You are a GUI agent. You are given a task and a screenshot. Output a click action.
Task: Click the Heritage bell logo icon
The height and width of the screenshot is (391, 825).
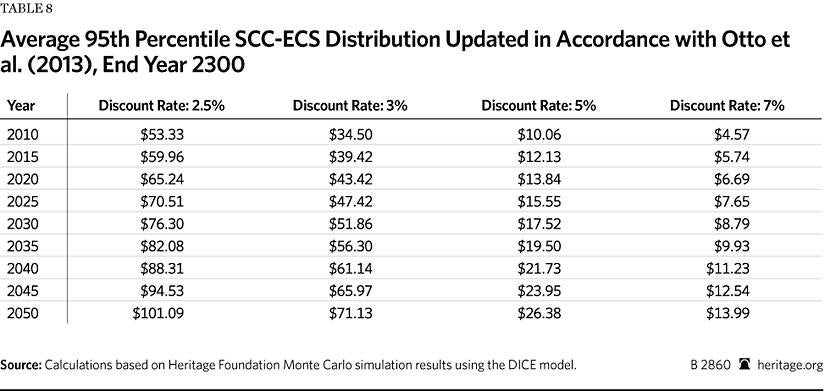tap(744, 364)
